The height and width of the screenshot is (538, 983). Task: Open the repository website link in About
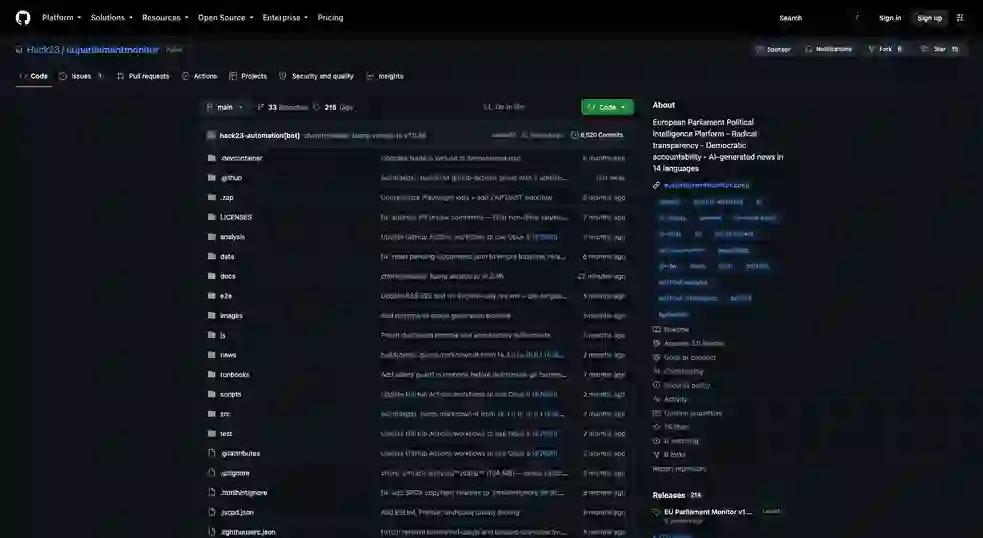[707, 185]
